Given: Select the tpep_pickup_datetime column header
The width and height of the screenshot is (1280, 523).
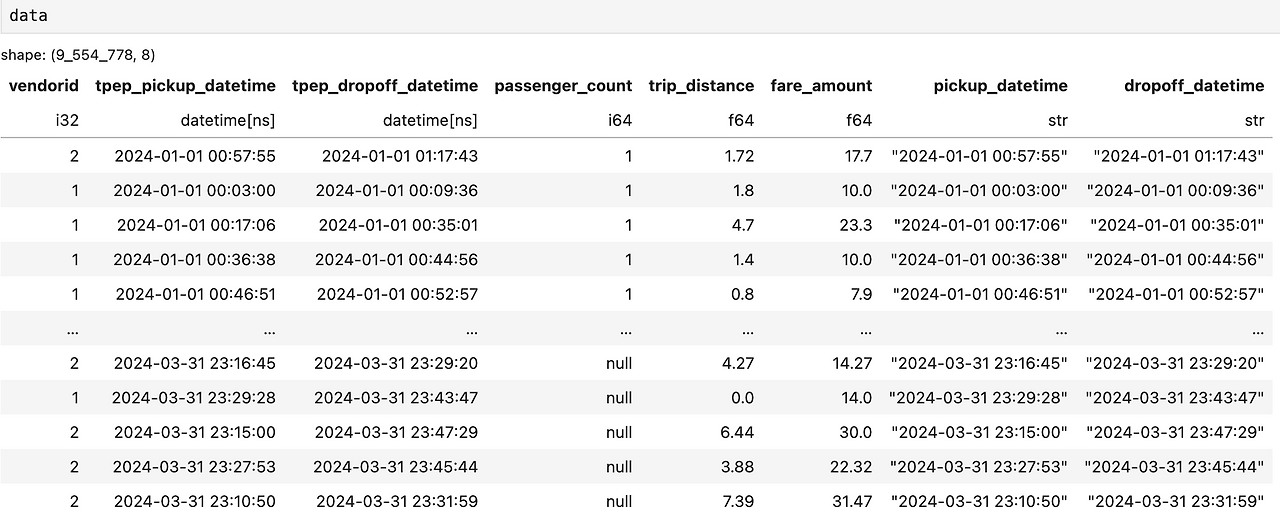Looking at the screenshot, I should [185, 86].
